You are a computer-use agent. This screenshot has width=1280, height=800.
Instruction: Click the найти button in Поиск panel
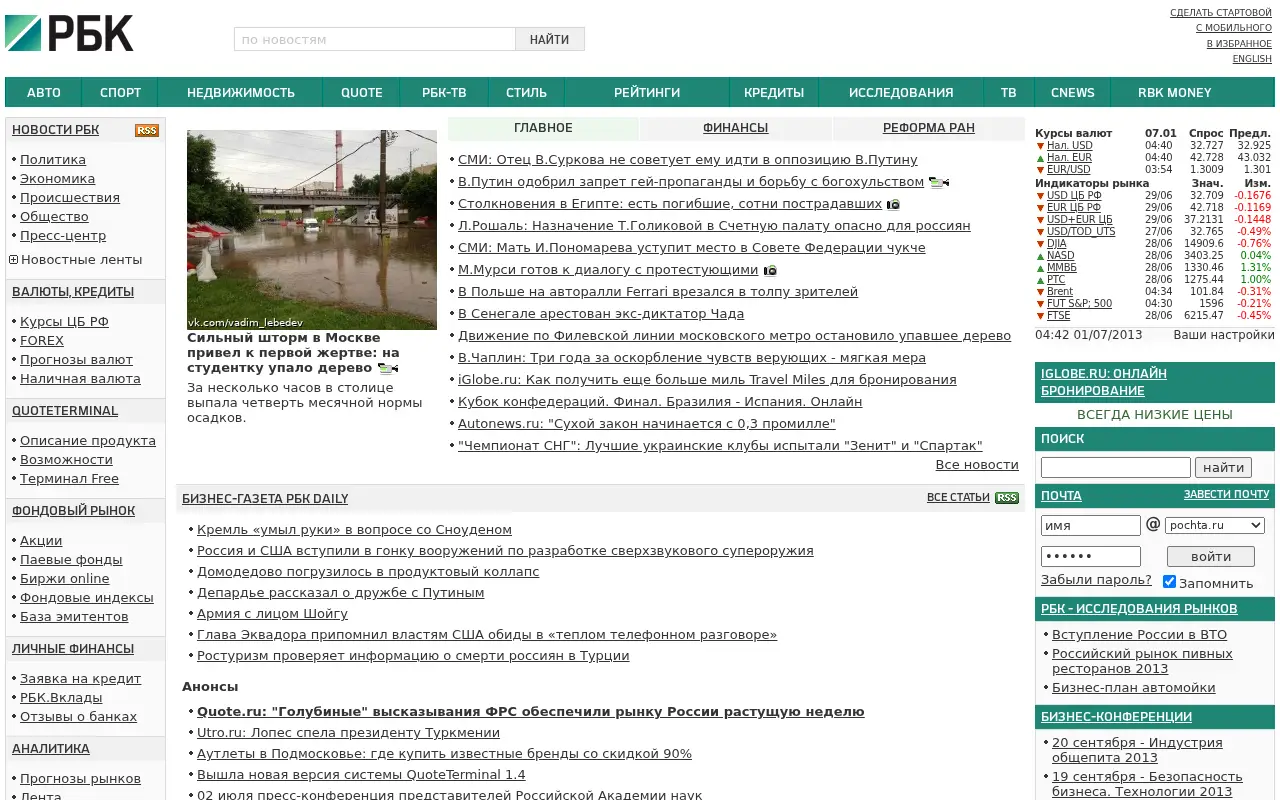click(1224, 467)
